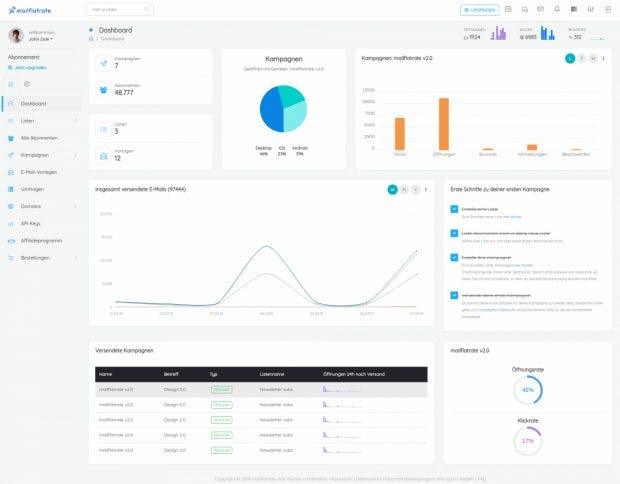Select second period toggle in campaigns bar chart
This screenshot has width=620, height=484.
pos(582,59)
